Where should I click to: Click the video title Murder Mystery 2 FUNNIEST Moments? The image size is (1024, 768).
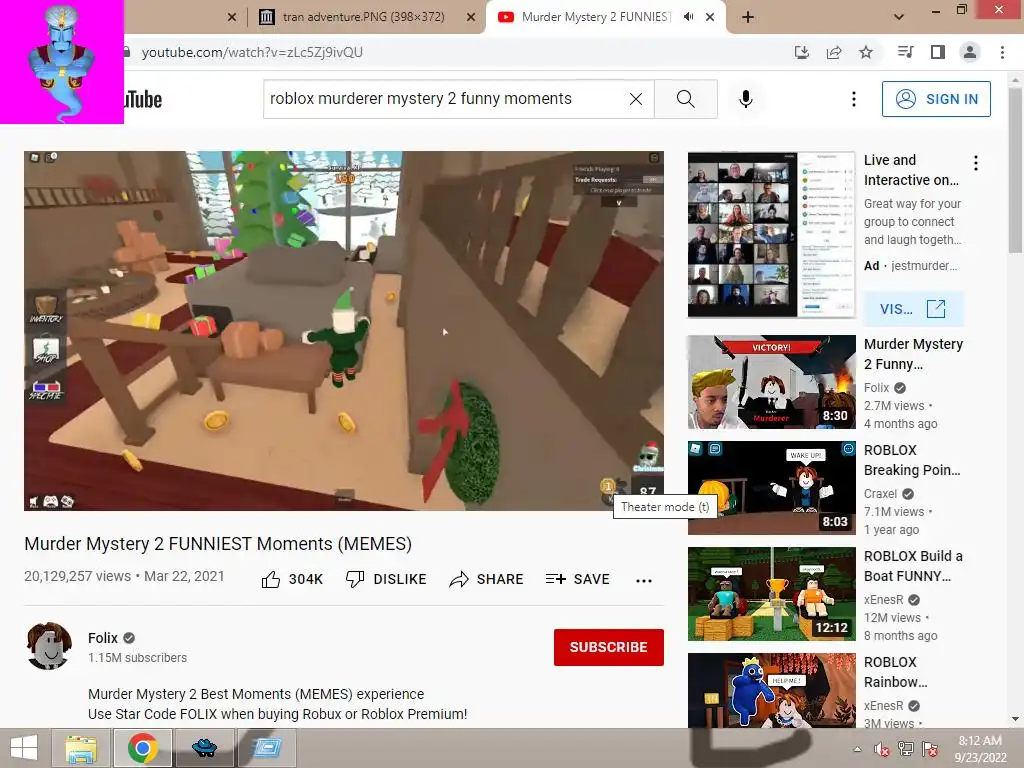click(218, 544)
